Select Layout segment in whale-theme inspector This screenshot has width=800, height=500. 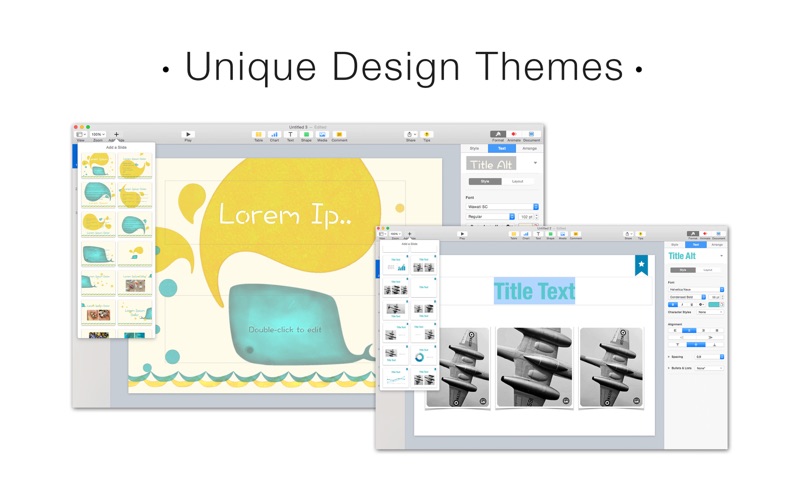pos(518,181)
